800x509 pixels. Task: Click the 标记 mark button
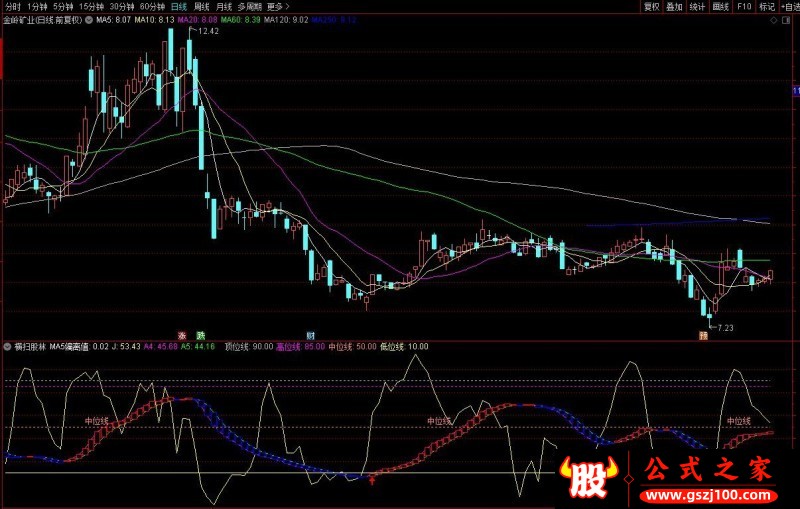(x=767, y=6)
